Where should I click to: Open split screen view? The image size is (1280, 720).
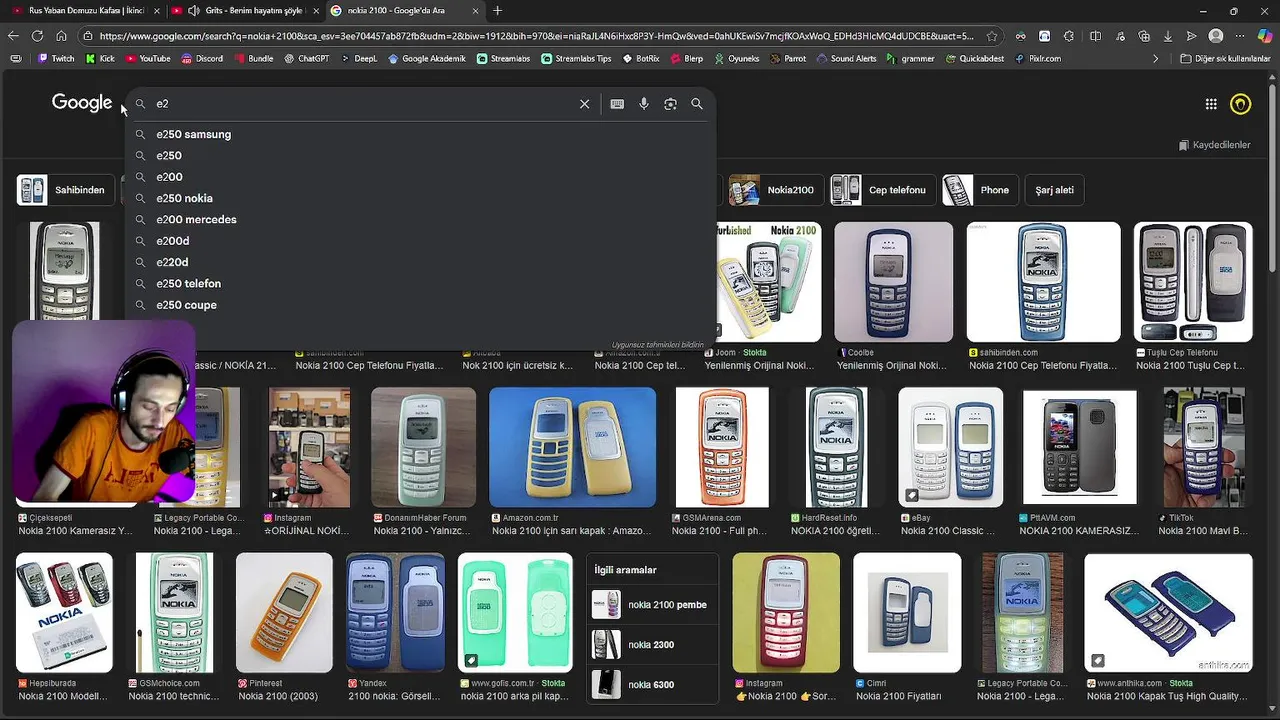tap(1095, 36)
